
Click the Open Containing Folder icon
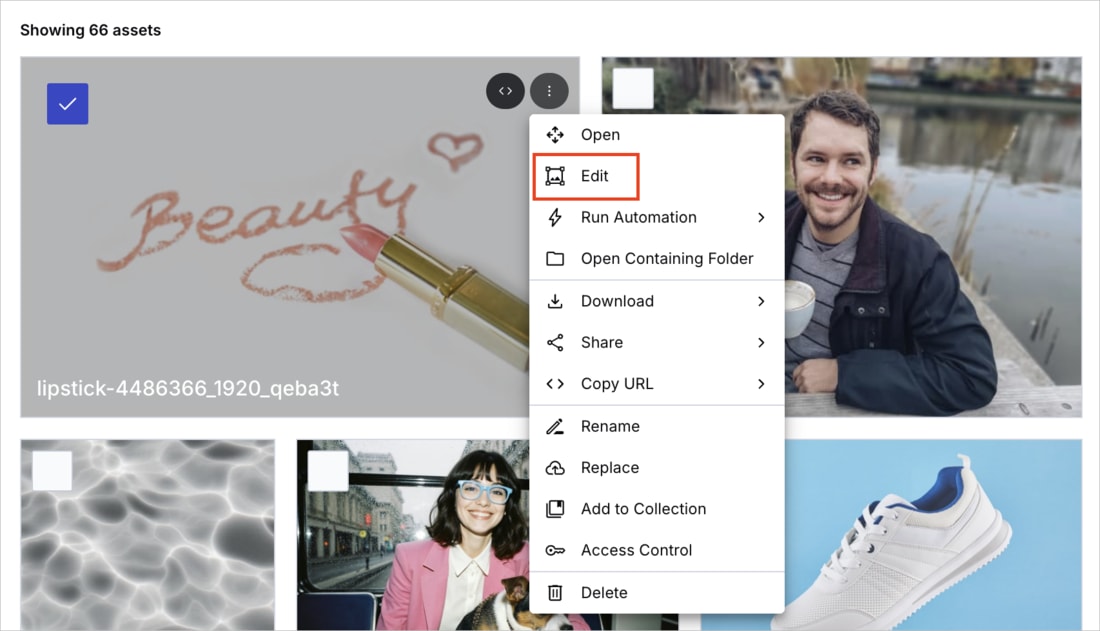555,259
